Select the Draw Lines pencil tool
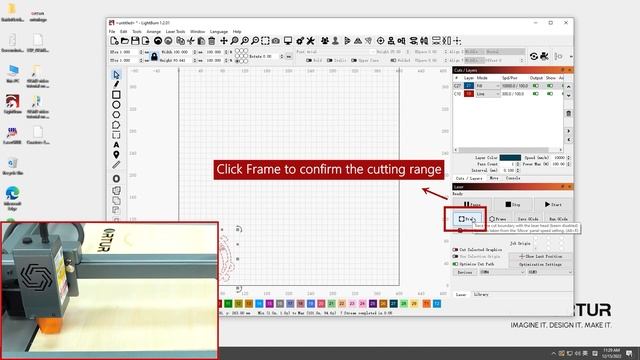The height and width of the screenshot is (360, 640). coord(116,84)
